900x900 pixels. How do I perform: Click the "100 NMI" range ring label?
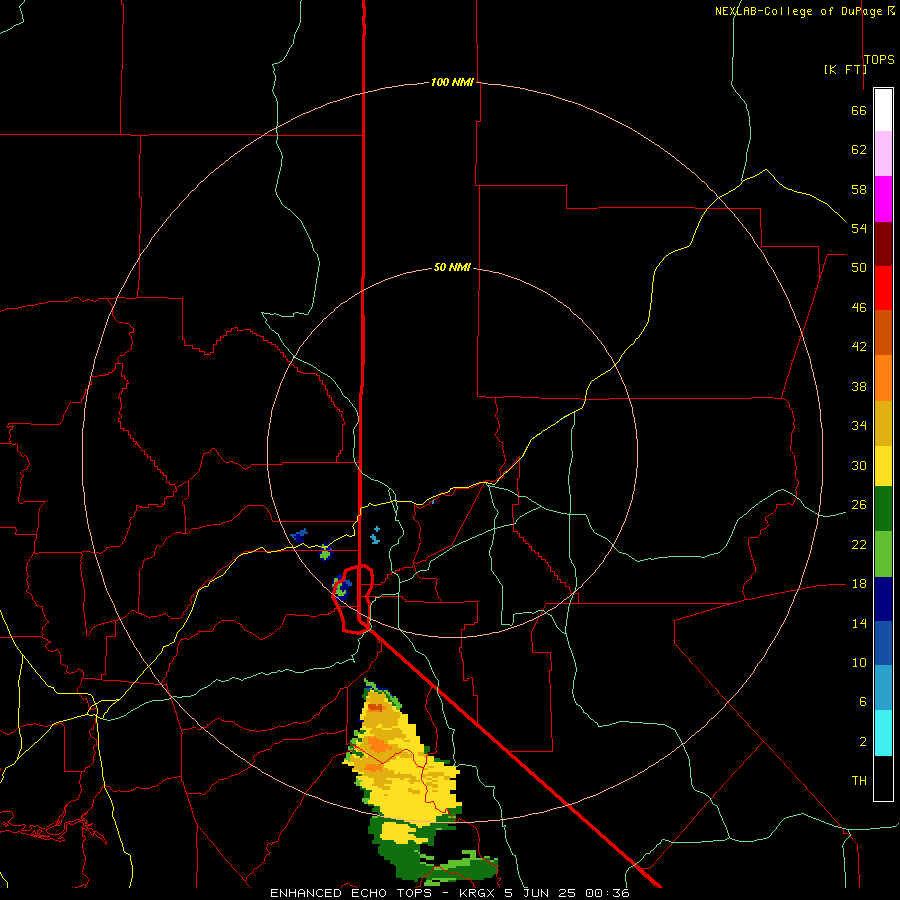click(452, 83)
